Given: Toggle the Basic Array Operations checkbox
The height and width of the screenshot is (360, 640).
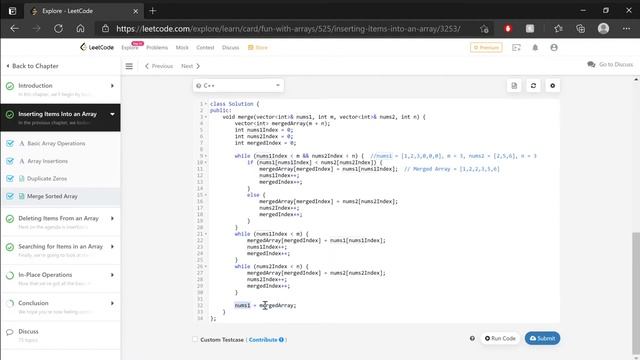Looking at the screenshot, I should 10,143.
